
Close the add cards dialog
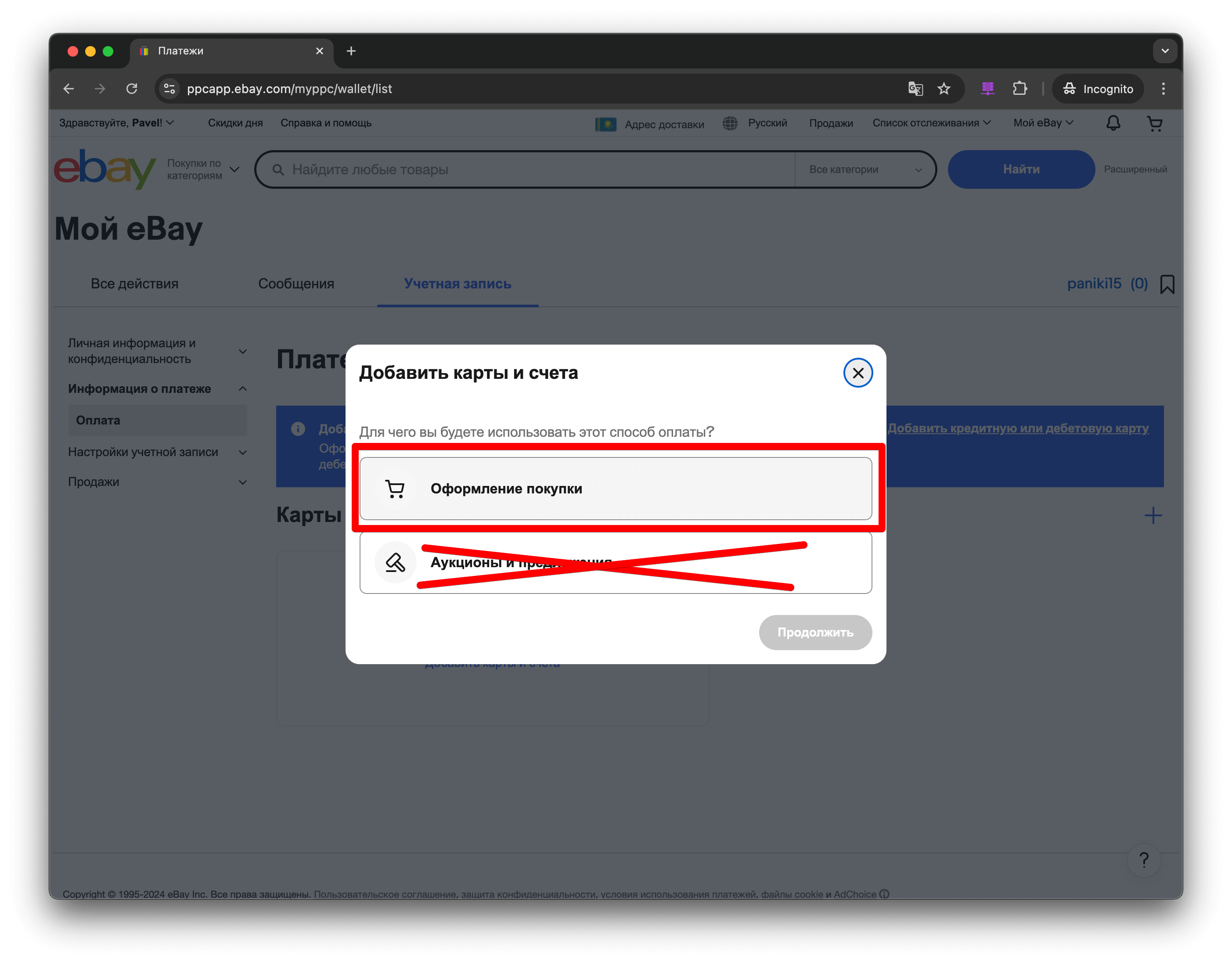point(858,373)
